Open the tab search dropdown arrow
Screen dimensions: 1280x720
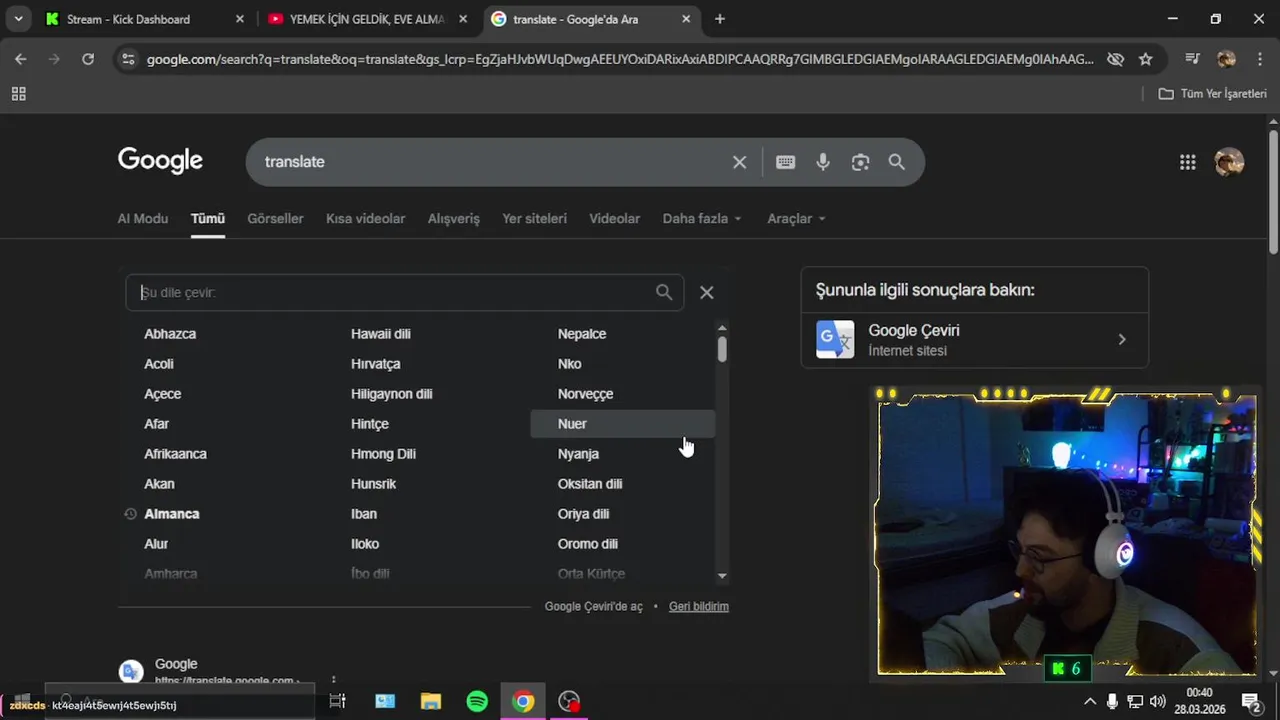(x=18, y=19)
